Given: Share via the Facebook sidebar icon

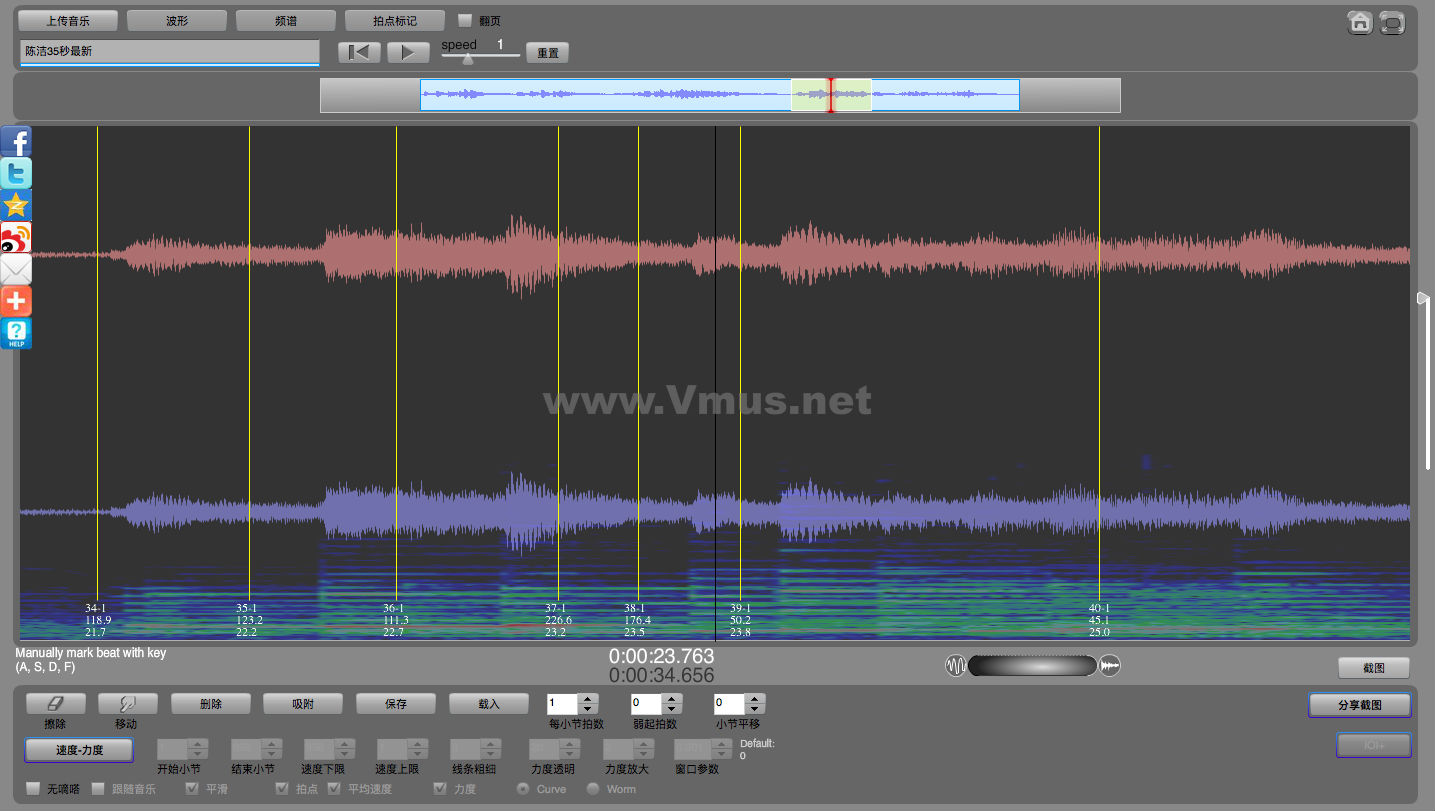Looking at the screenshot, I should click(16, 141).
